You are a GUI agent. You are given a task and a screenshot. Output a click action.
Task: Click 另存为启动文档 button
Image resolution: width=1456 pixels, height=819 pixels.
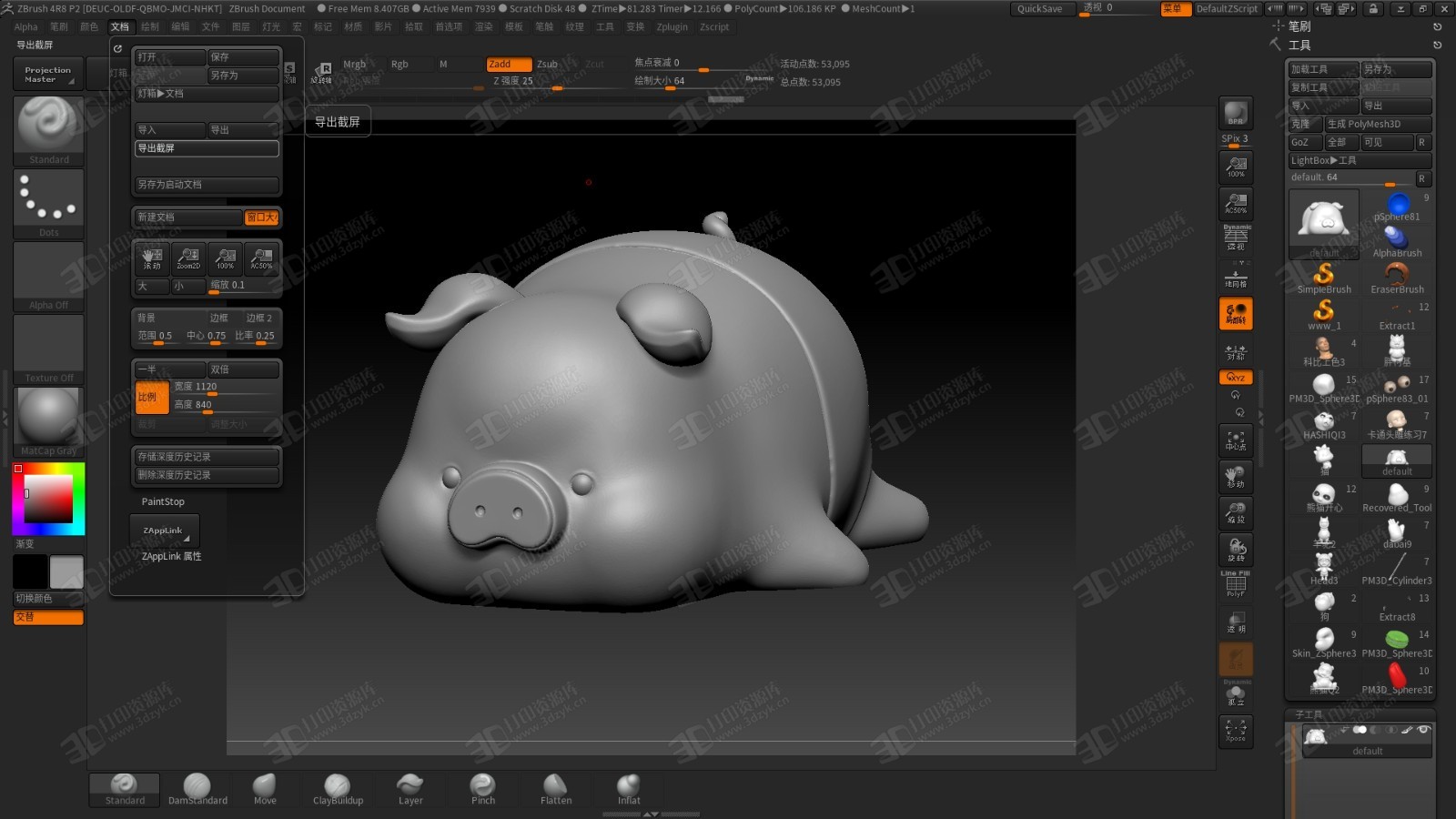tap(207, 185)
